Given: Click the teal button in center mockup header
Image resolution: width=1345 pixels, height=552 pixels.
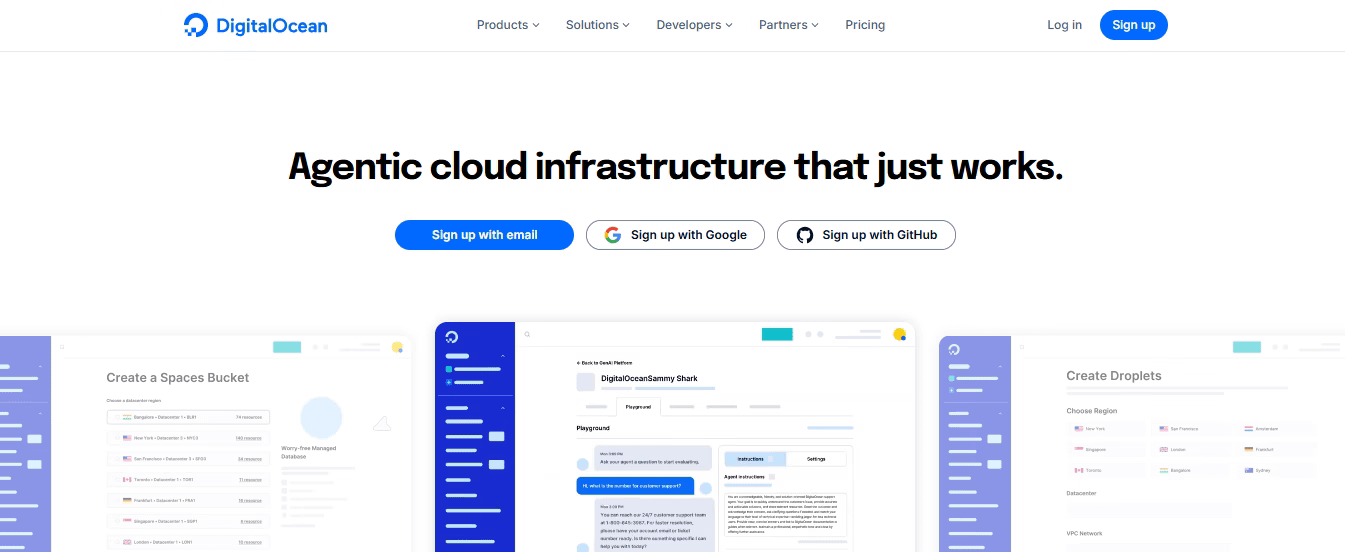Looking at the screenshot, I should 777,334.
